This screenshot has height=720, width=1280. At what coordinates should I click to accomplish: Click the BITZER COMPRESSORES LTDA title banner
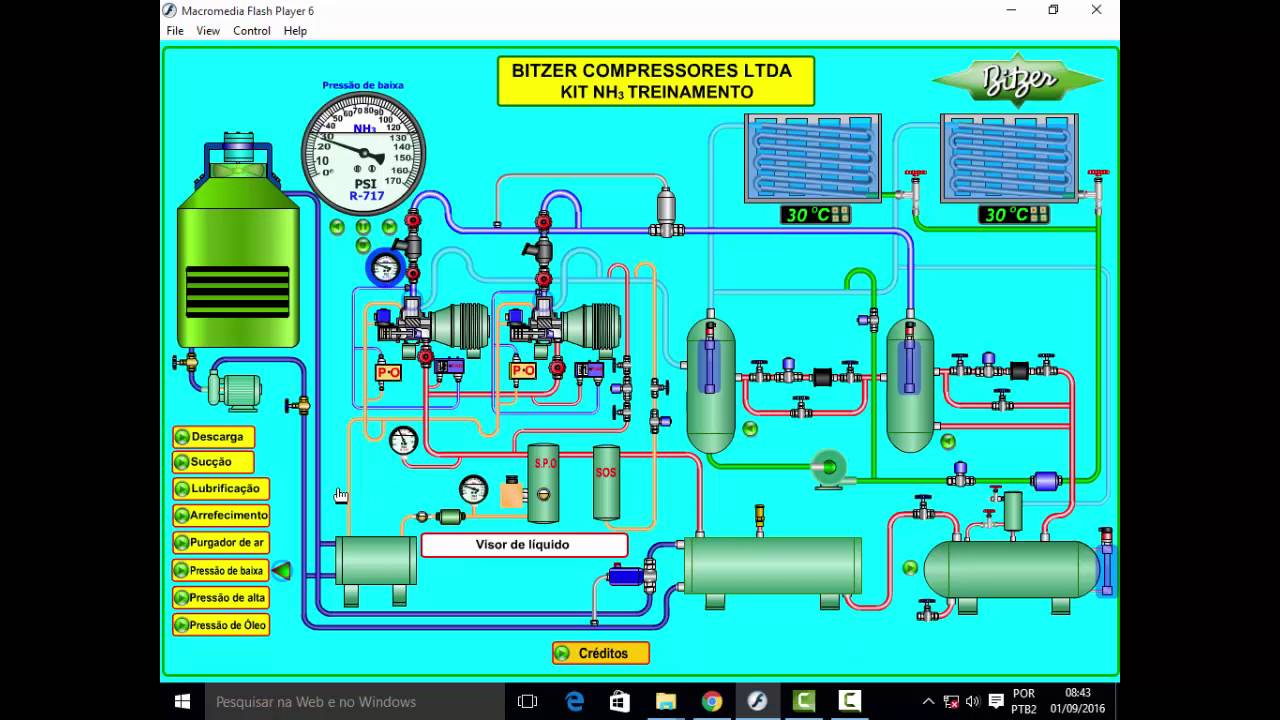coord(656,81)
